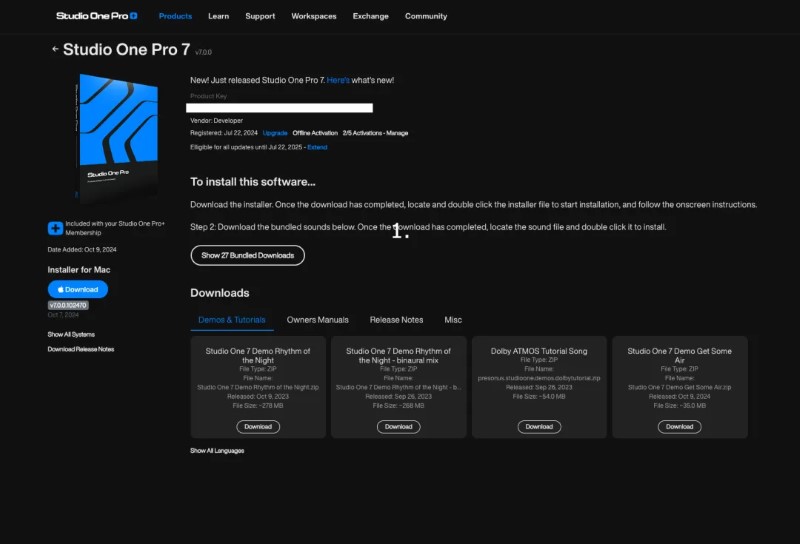Download Demo Get Some Air
The height and width of the screenshot is (544, 800).
[x=679, y=427]
